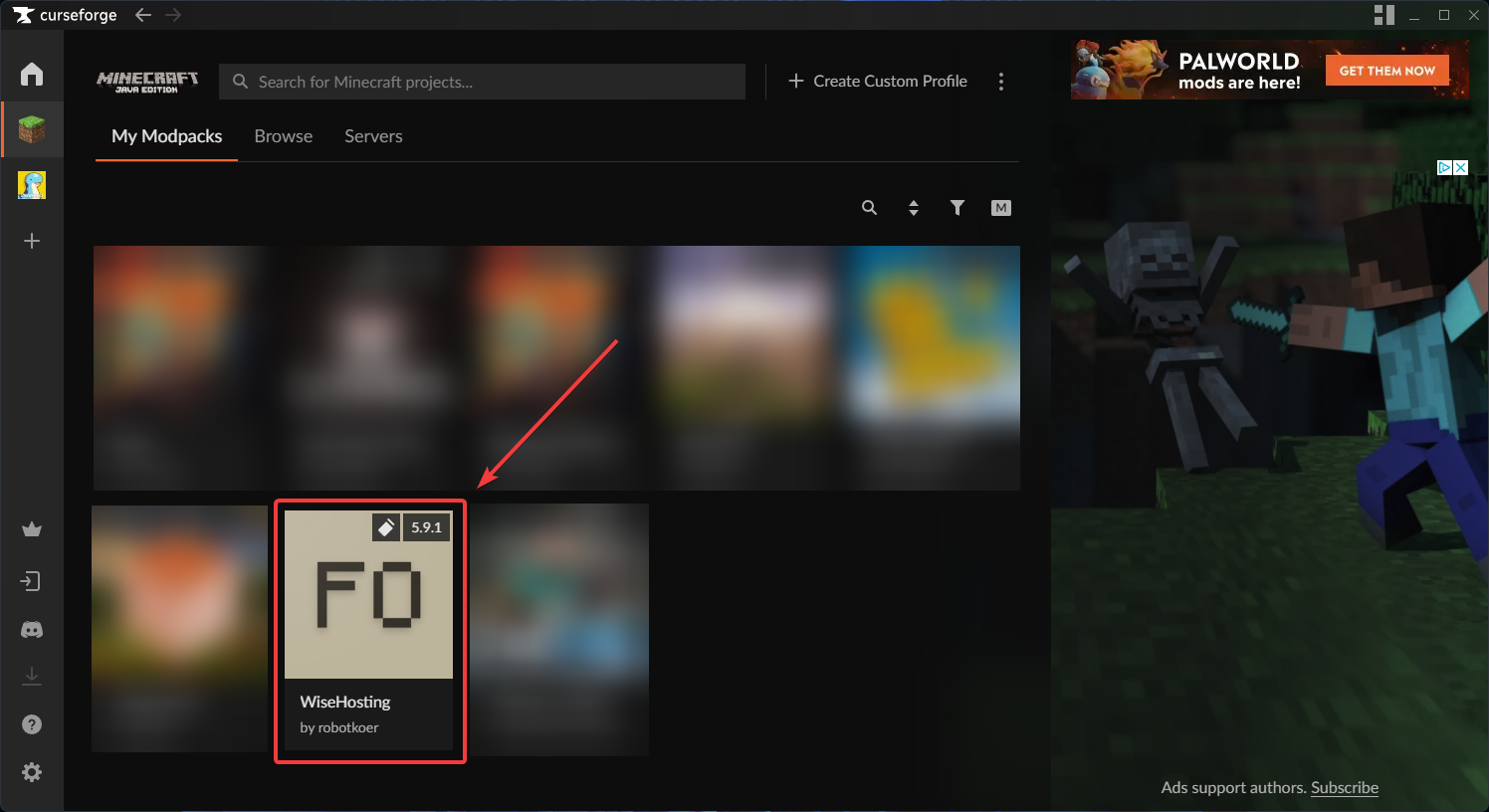Open the Discord icon in the sidebar
This screenshot has height=812, width=1489.
click(x=32, y=630)
